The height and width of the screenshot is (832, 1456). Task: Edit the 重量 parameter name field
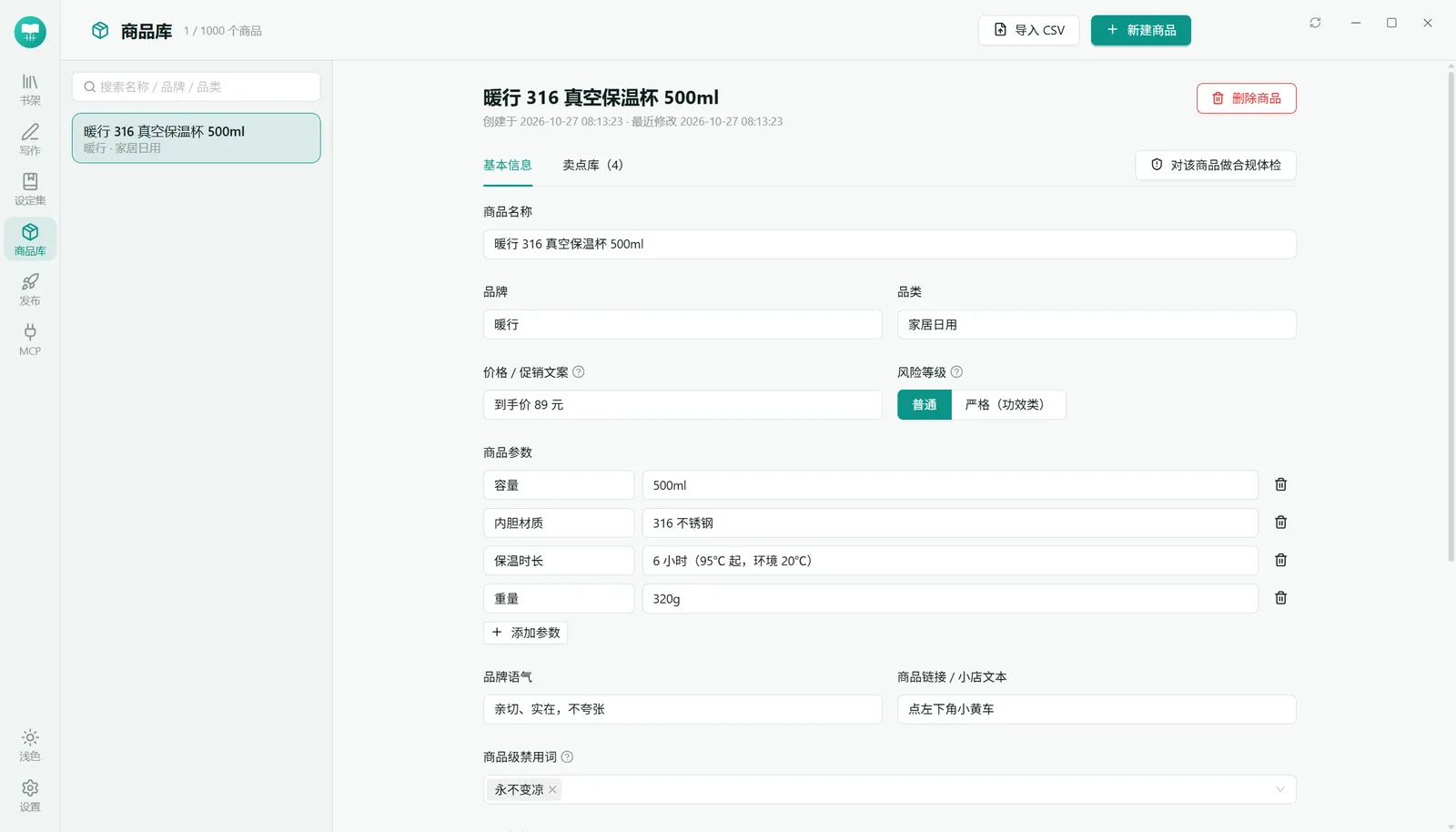[x=559, y=599]
